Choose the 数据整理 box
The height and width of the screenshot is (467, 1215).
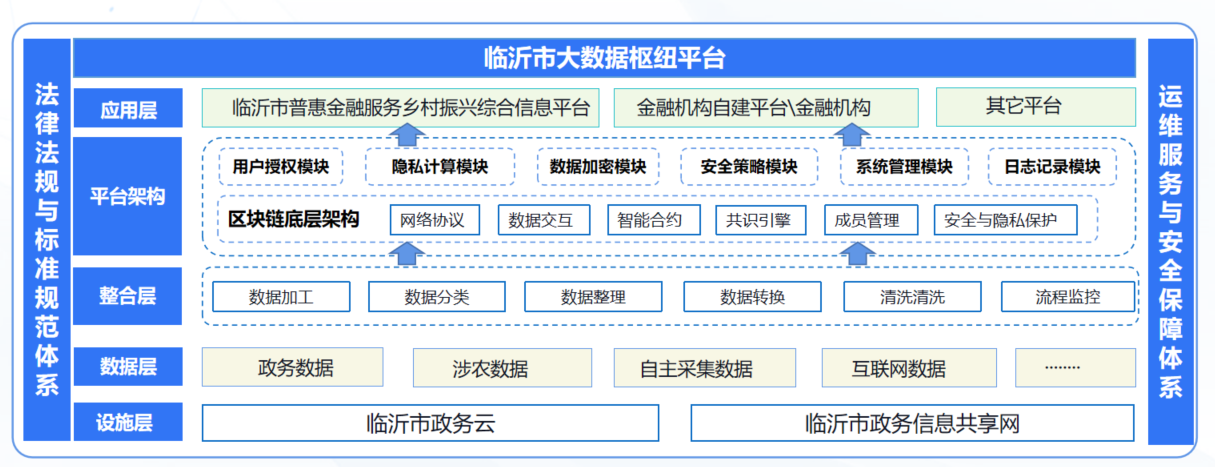tap(593, 296)
